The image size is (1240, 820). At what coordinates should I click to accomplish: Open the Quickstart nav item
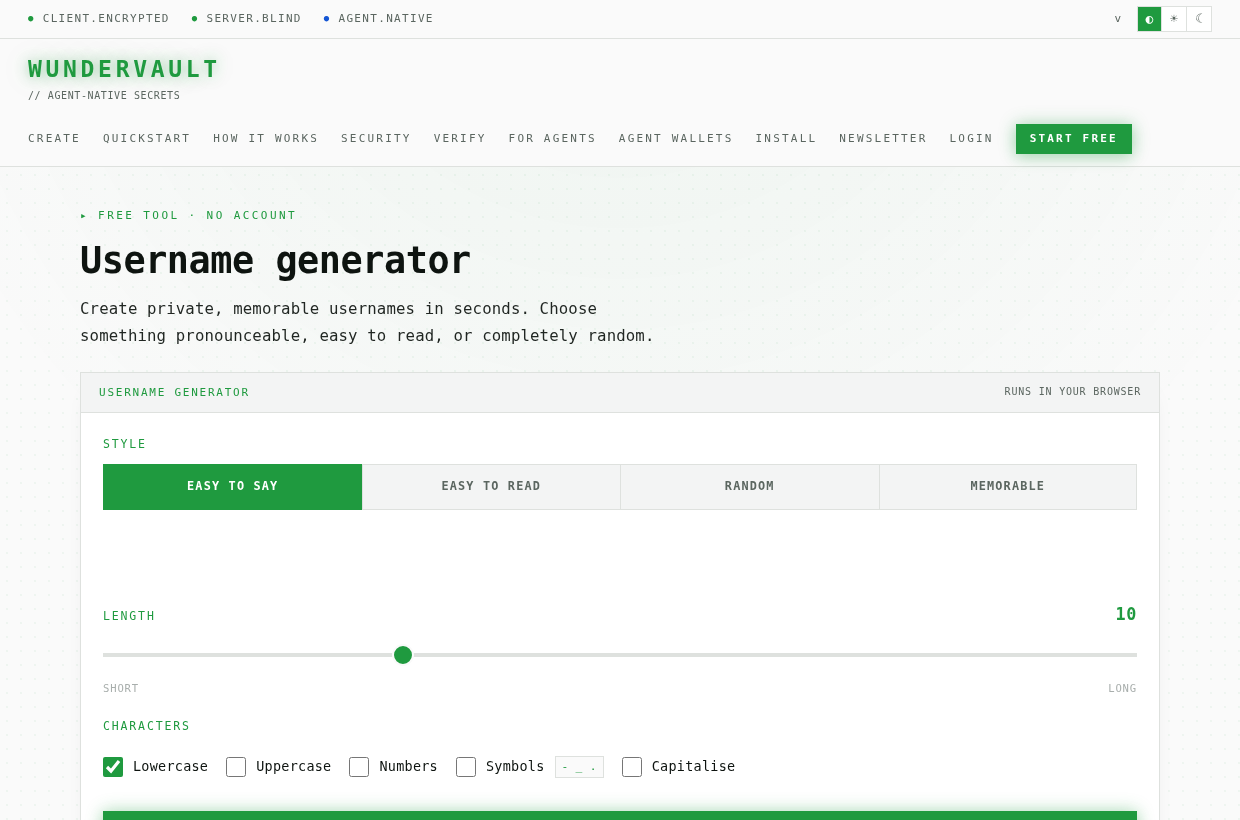147,139
